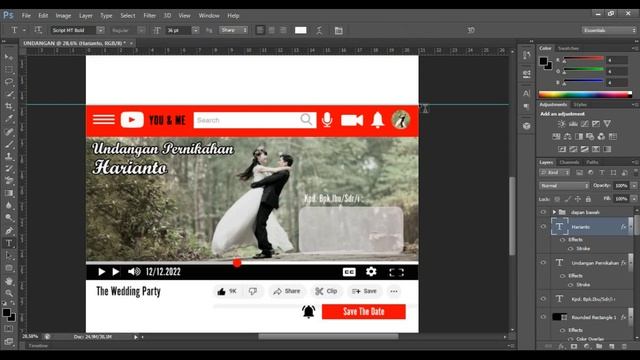Toggle Stroke effect visibility under Harianto

click(571, 249)
